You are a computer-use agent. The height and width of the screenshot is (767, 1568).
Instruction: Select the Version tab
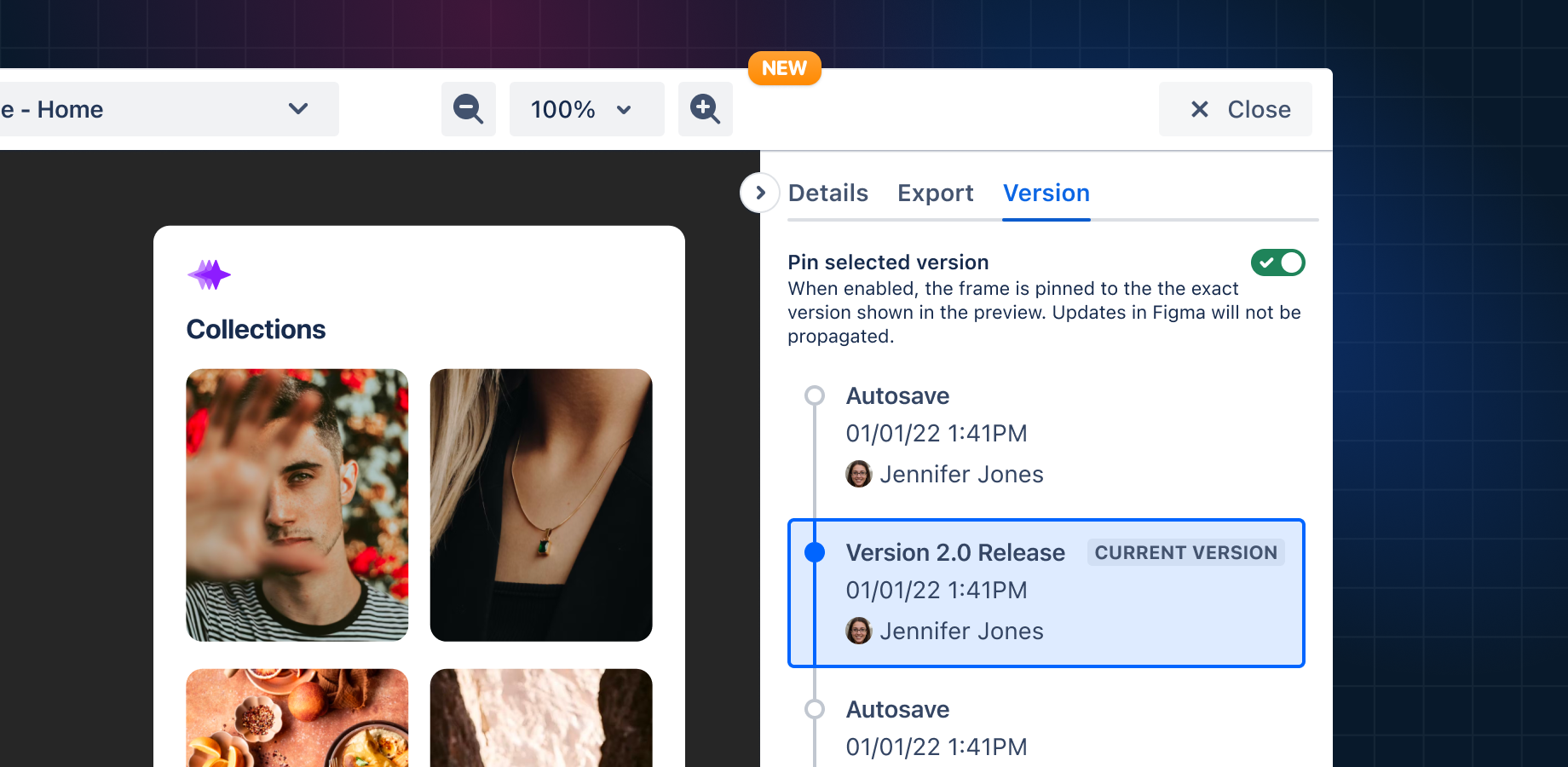[x=1046, y=193]
